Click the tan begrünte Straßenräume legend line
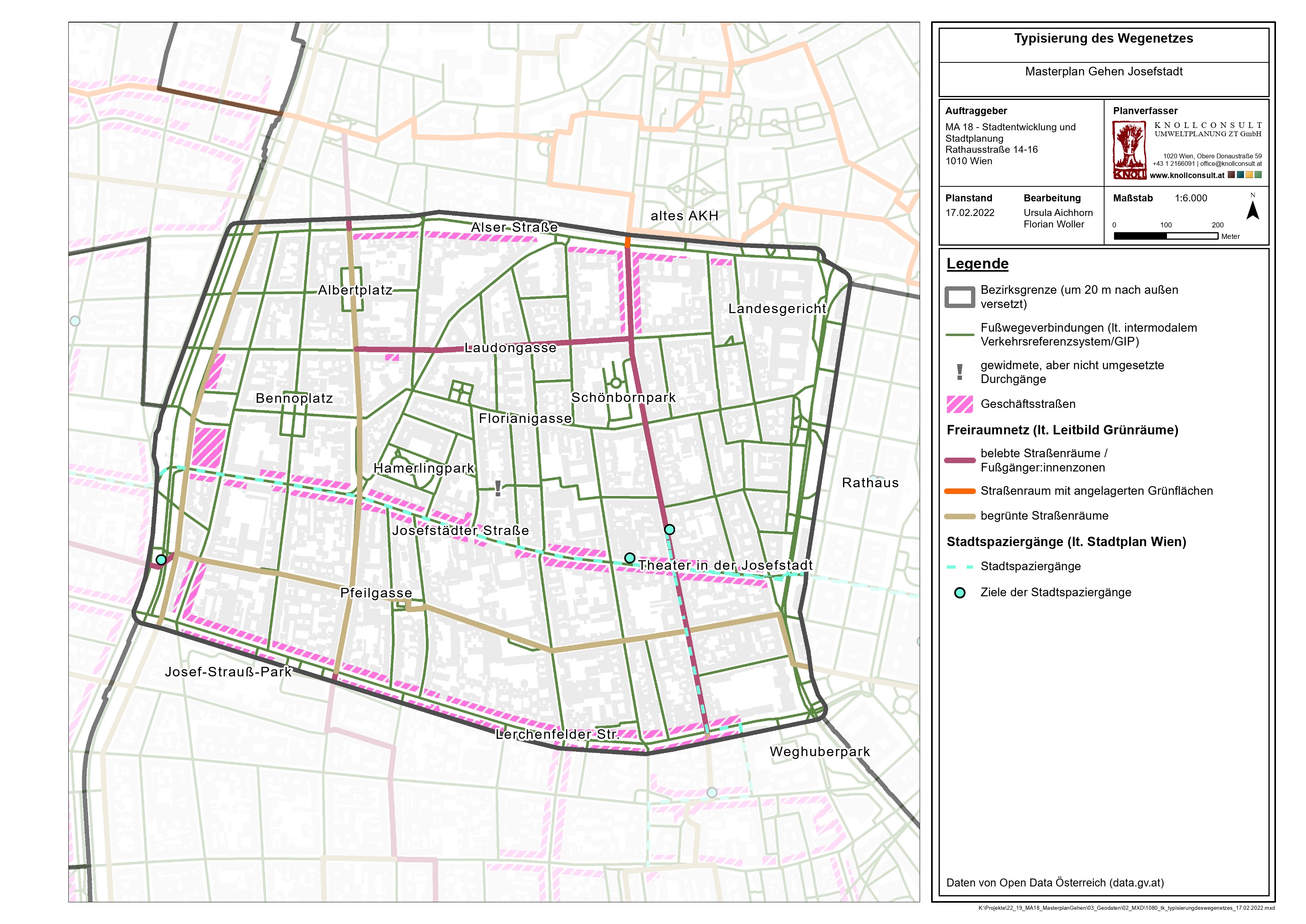Image resolution: width=1306 pixels, height=924 pixels. [x=960, y=516]
